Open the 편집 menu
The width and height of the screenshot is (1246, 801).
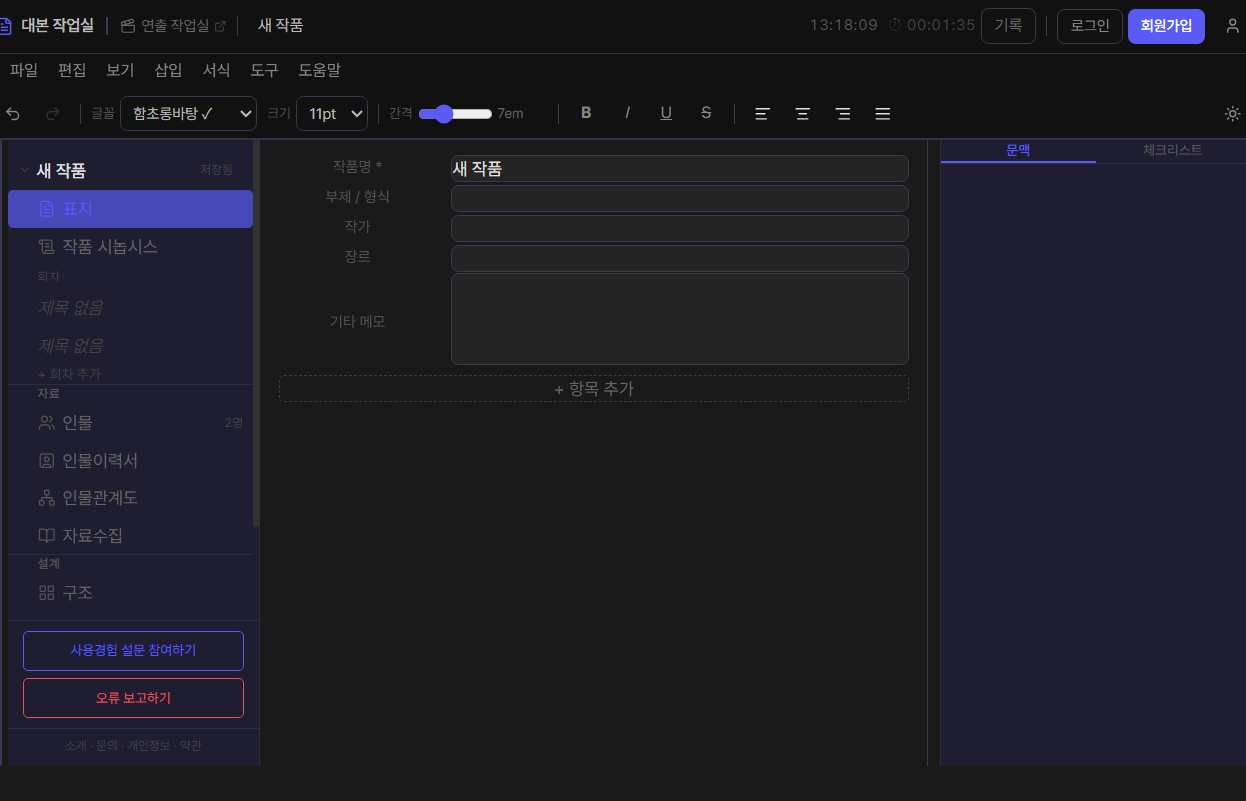tap(72, 70)
